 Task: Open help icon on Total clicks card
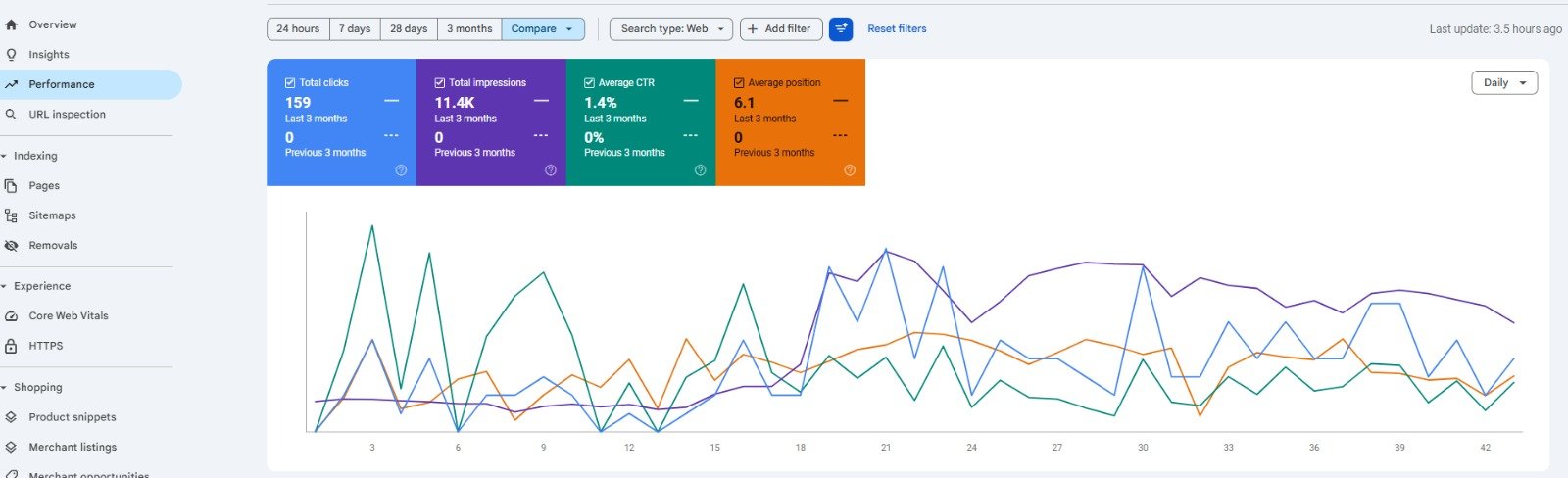point(401,170)
